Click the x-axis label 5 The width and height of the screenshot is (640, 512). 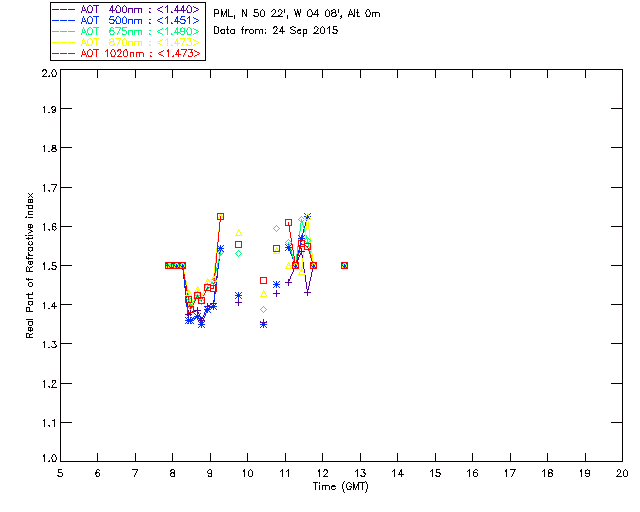click(x=60, y=473)
